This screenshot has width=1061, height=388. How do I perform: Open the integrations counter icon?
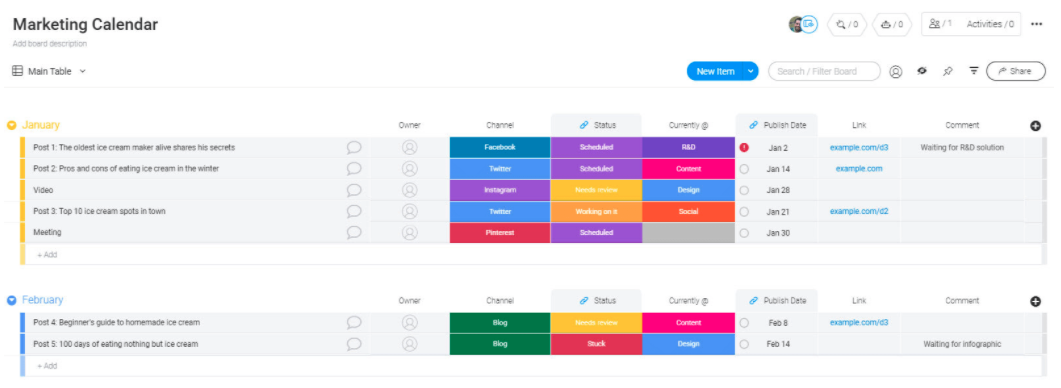click(x=846, y=24)
